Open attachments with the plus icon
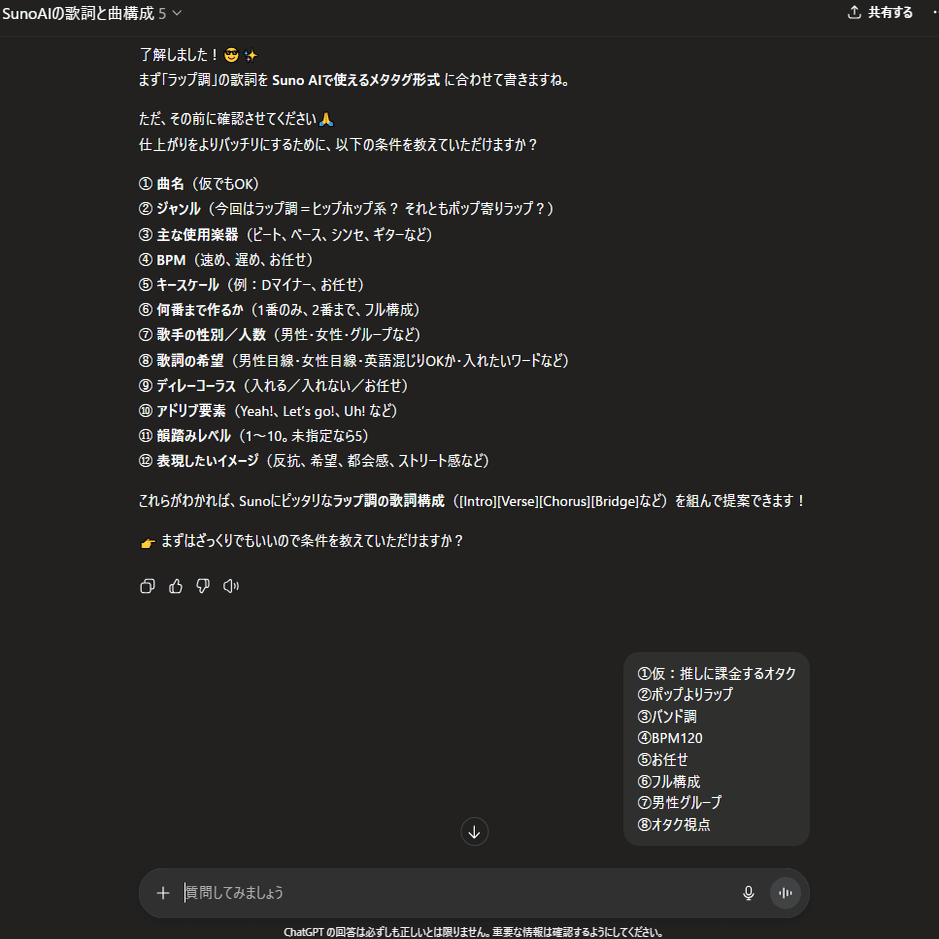The width and height of the screenshot is (939, 939). [x=163, y=893]
